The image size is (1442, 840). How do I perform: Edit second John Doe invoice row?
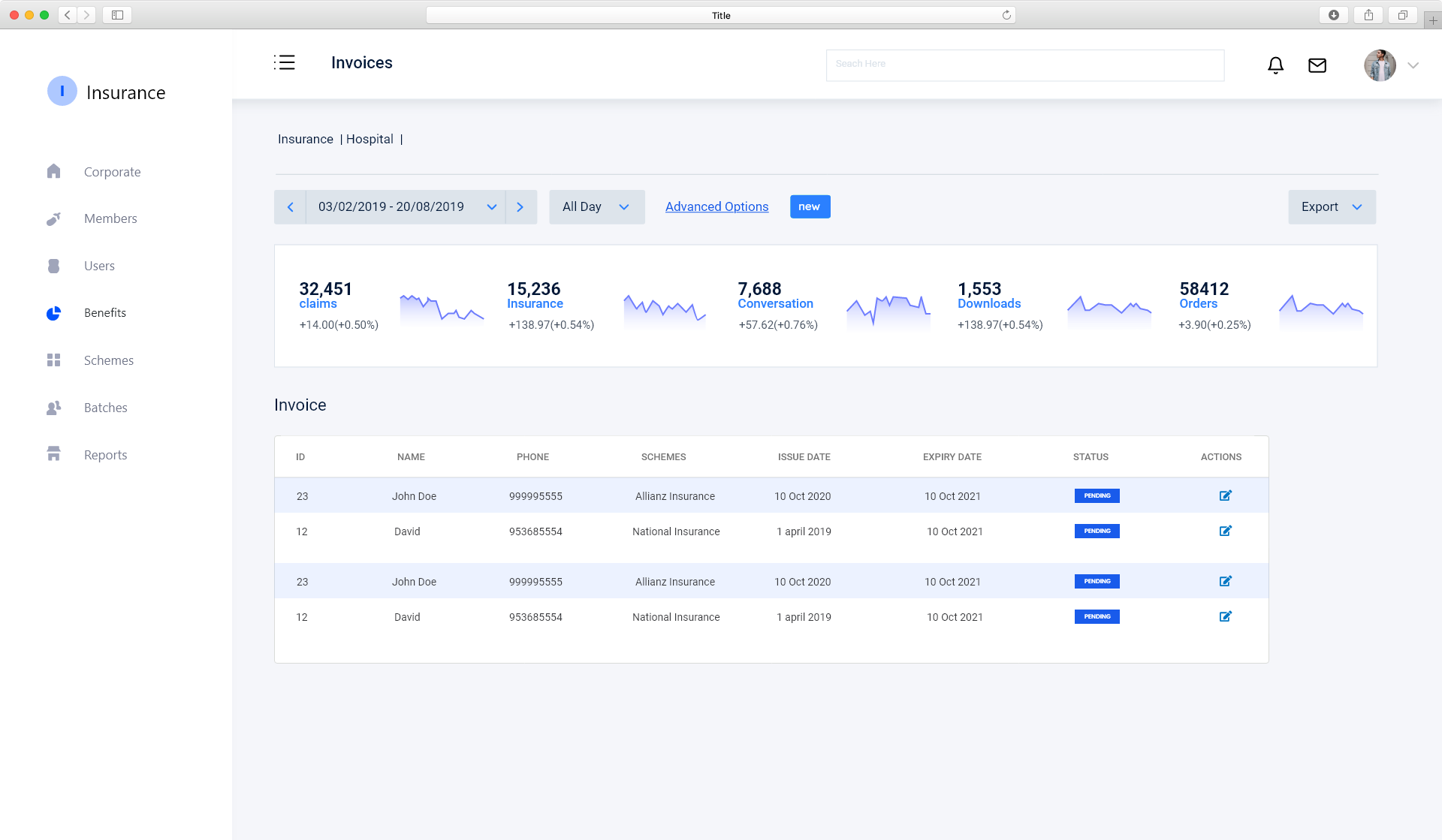pos(1225,581)
